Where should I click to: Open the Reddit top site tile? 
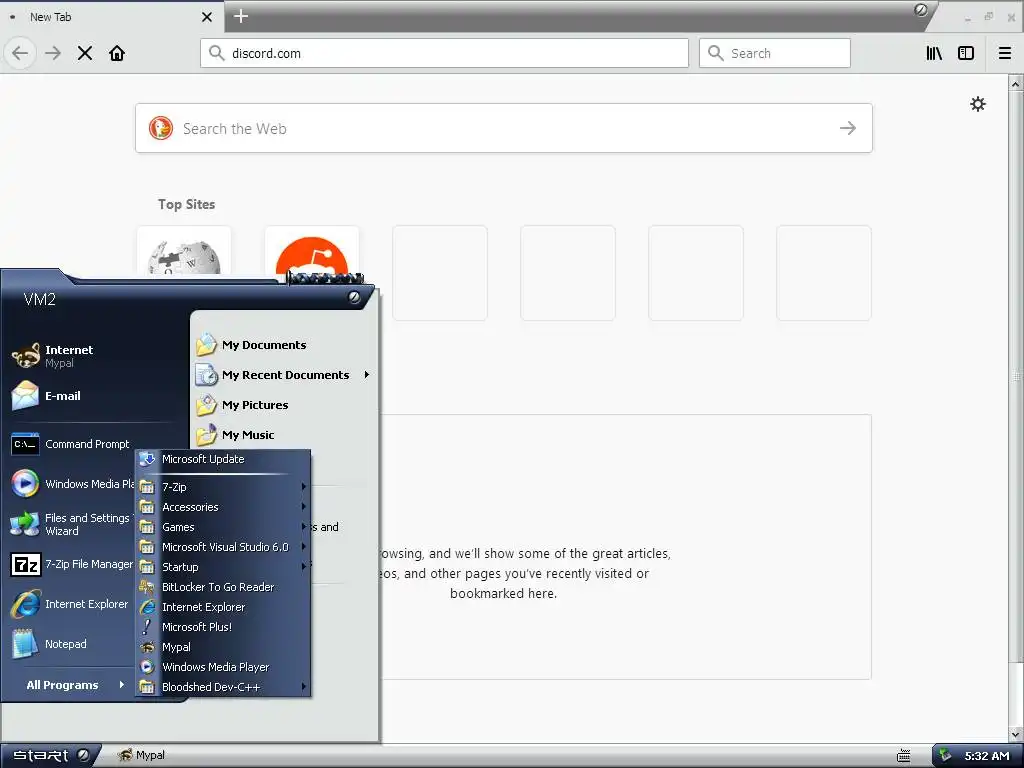pos(312,251)
